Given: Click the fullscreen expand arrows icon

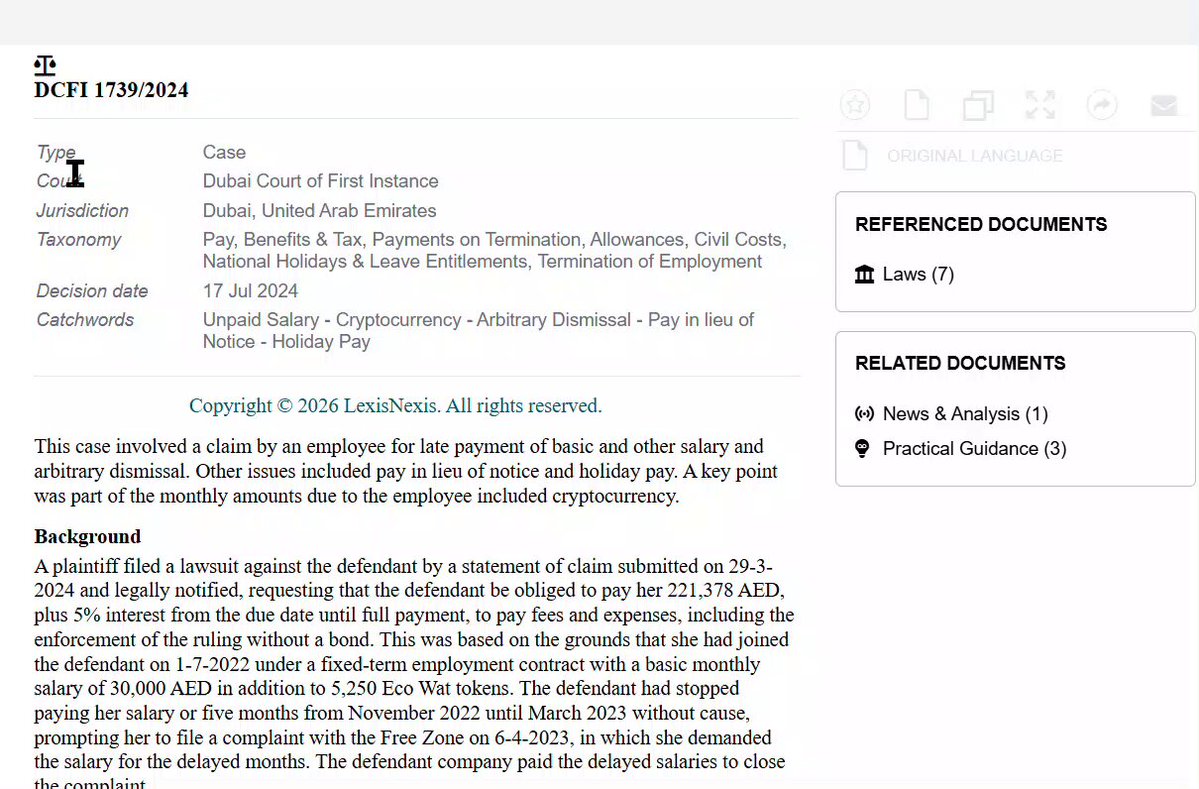Looking at the screenshot, I should 1040,105.
